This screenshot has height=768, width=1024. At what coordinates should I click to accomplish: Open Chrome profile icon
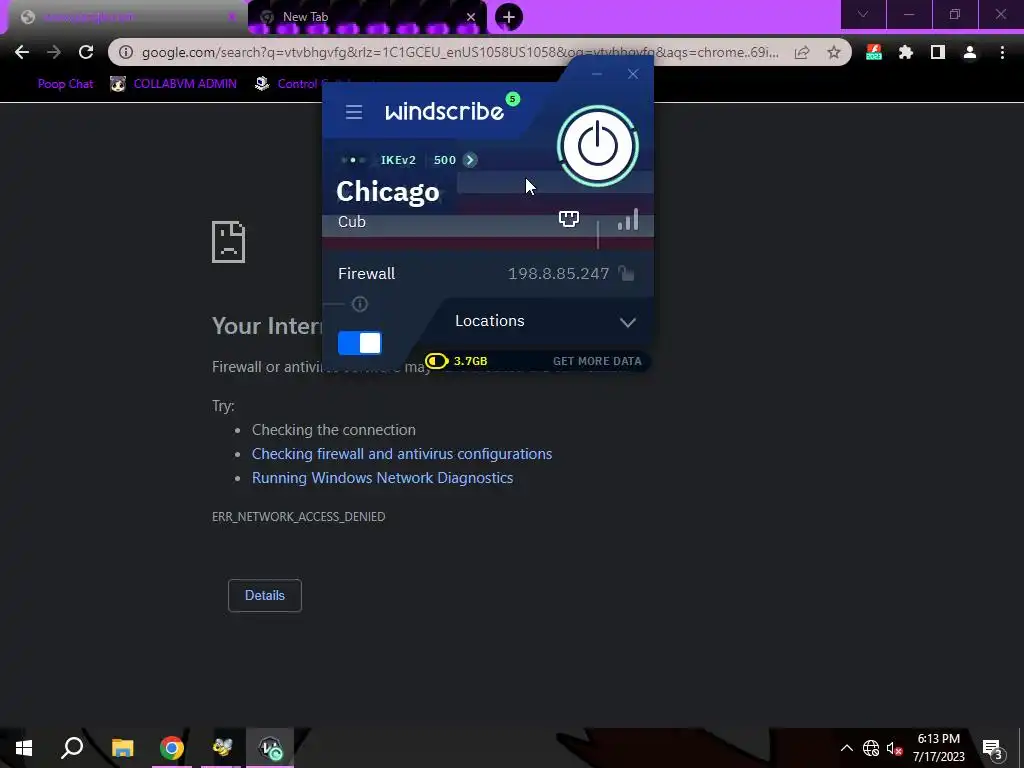(x=970, y=52)
